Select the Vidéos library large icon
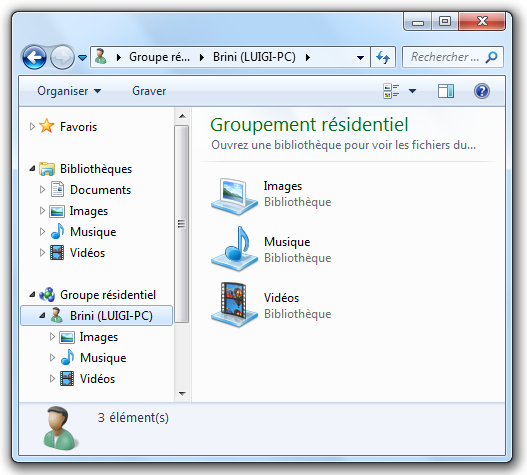This screenshot has width=527, height=475. (x=235, y=305)
